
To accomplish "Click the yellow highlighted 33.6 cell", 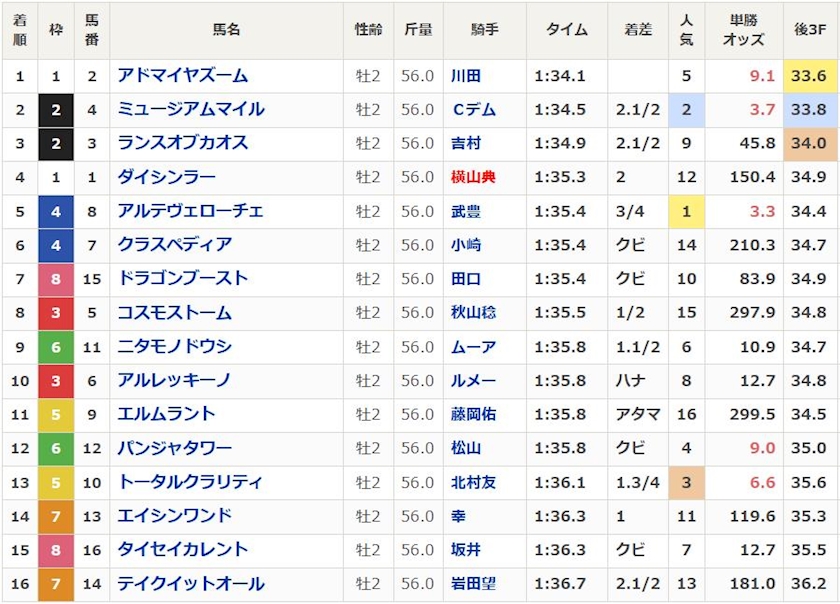I will [x=808, y=76].
